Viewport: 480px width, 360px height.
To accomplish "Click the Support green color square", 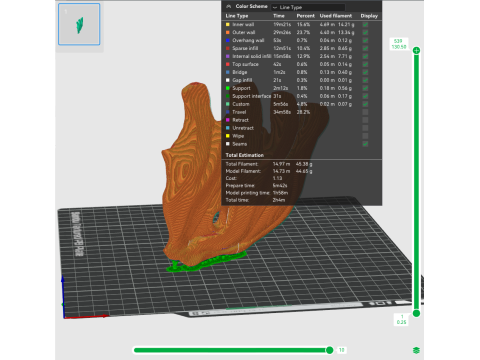I will (x=228, y=88).
